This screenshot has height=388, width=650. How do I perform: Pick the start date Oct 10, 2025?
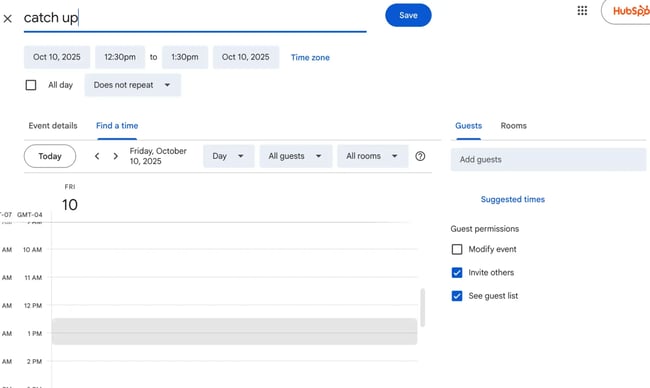click(x=57, y=57)
